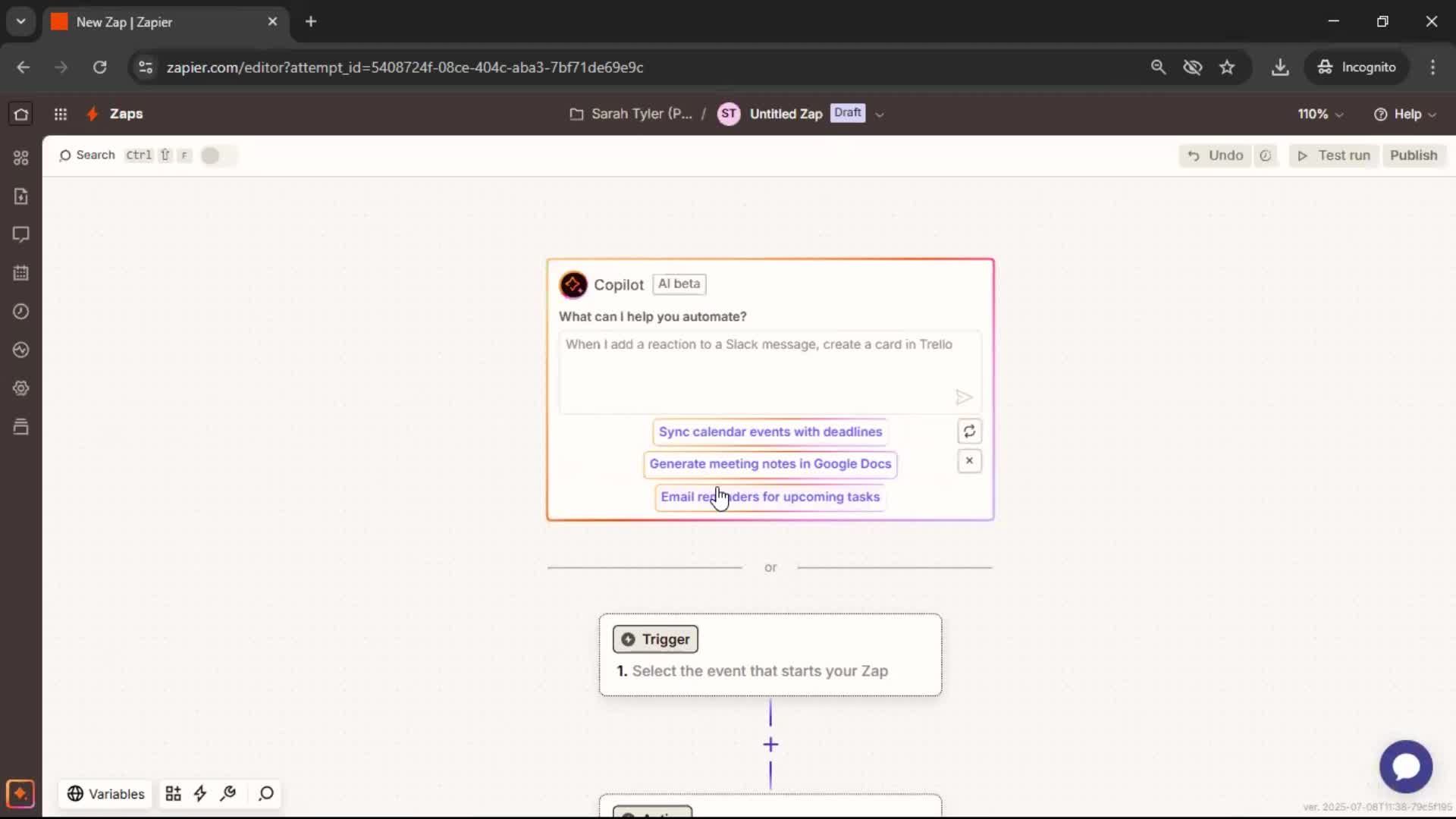Select the event that starts your Zap
1456x819 pixels.
point(760,671)
